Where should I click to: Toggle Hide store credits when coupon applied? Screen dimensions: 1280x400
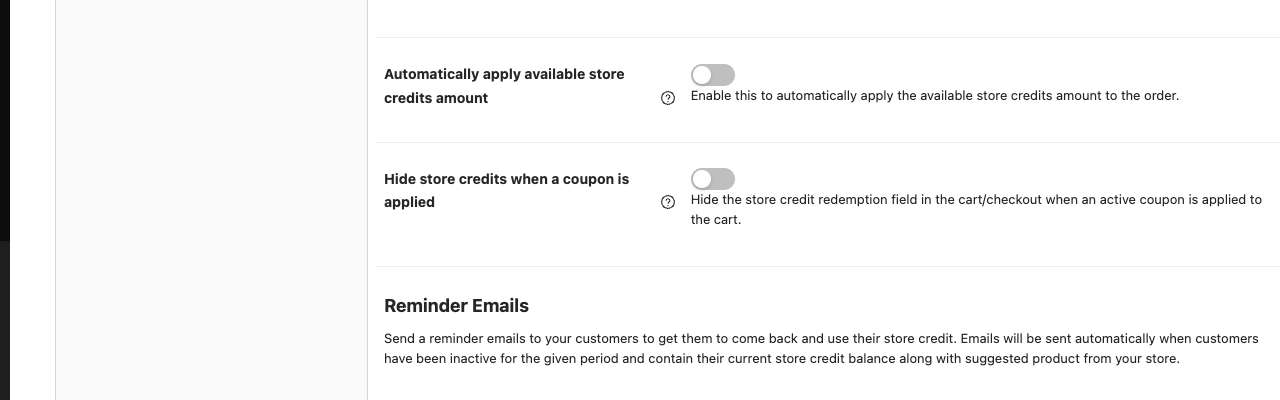click(713, 179)
